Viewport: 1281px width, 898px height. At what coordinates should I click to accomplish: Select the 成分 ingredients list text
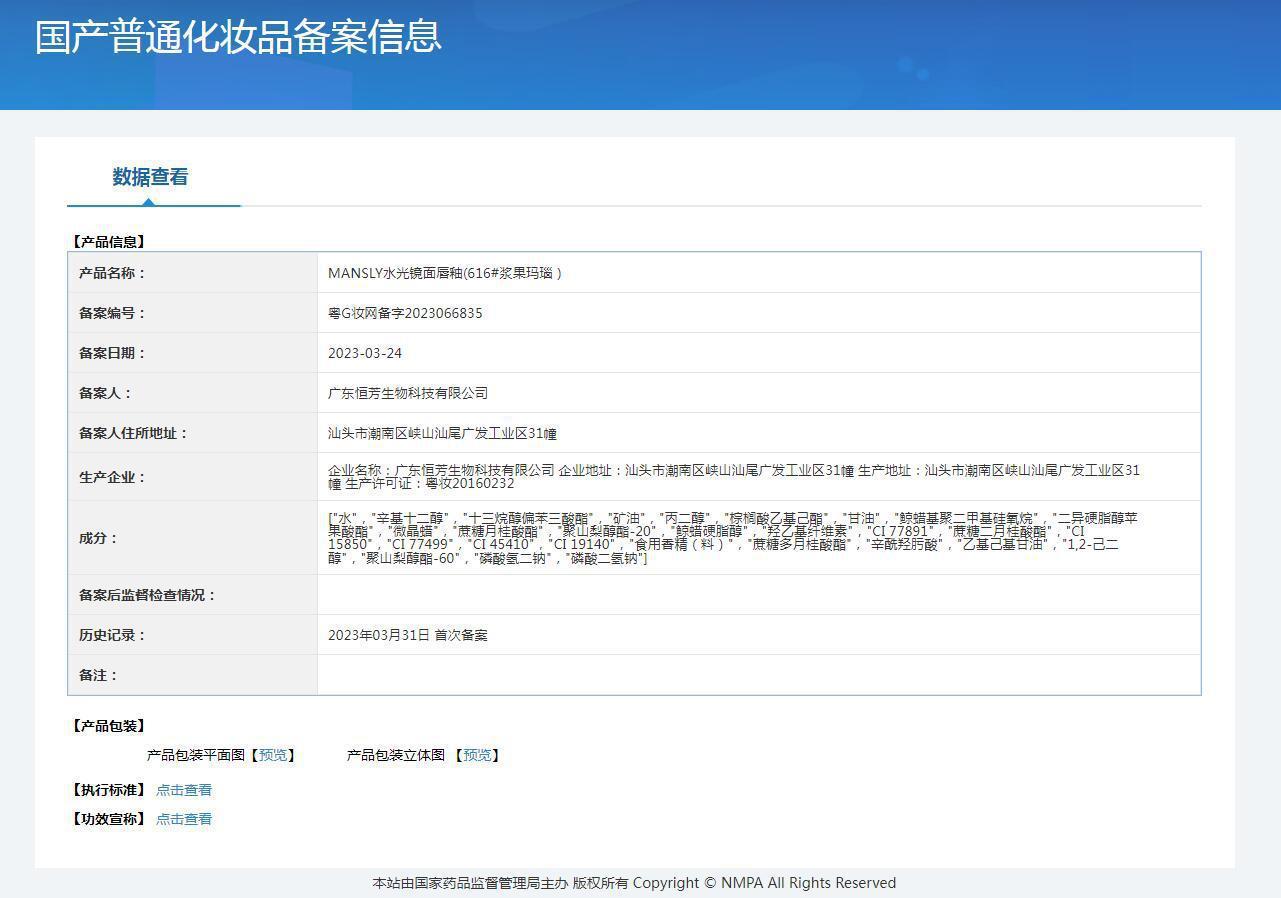[733, 538]
